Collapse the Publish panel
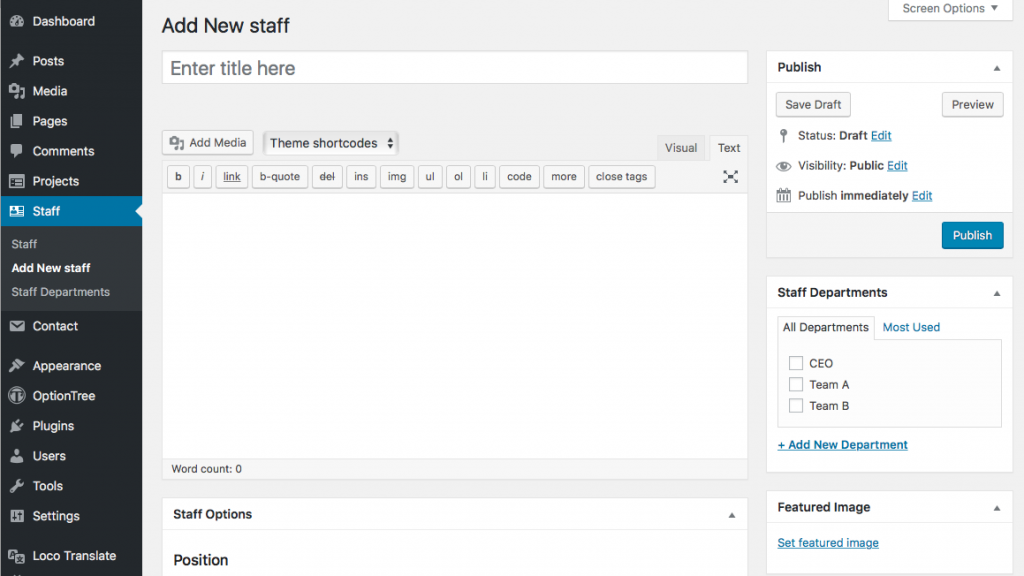Screen dimensions: 1024x576 [x=996, y=67]
